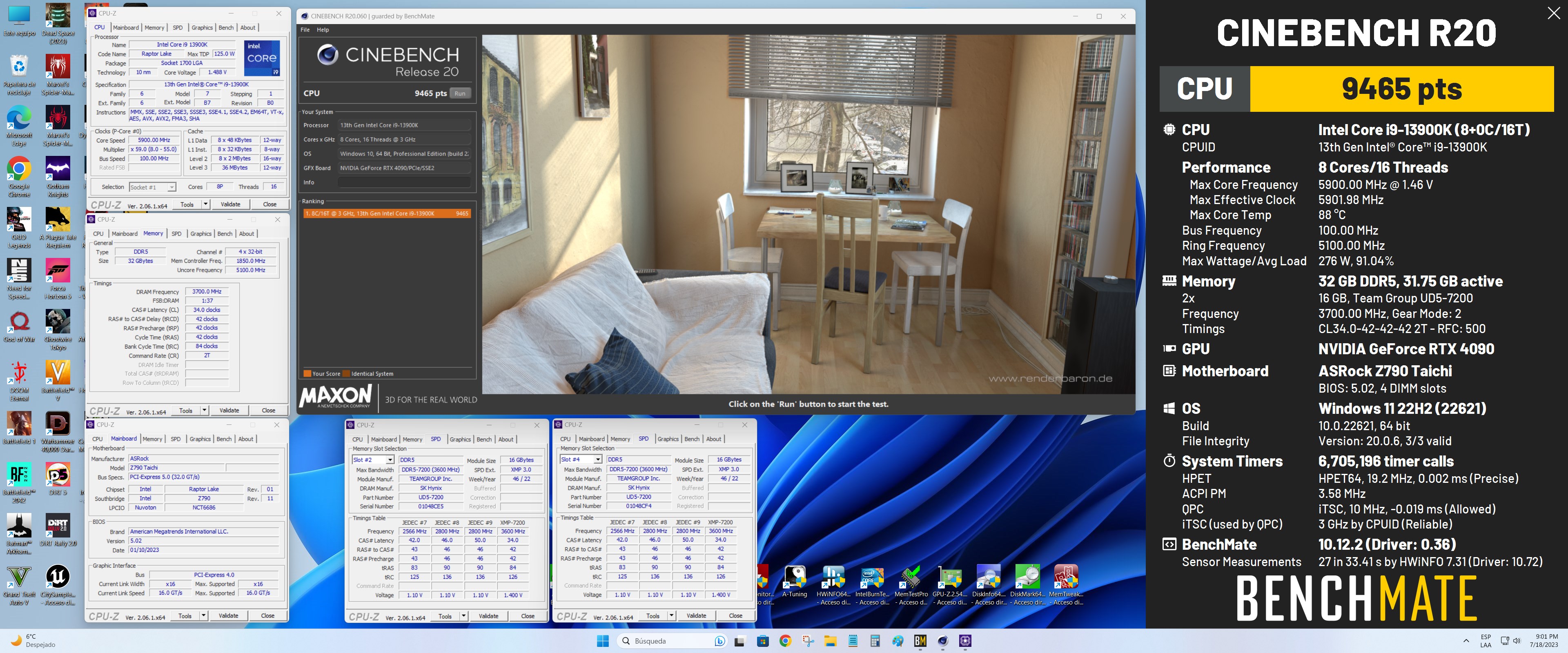
Task: Click the Info field in Cinebench system panel
Action: [x=404, y=182]
